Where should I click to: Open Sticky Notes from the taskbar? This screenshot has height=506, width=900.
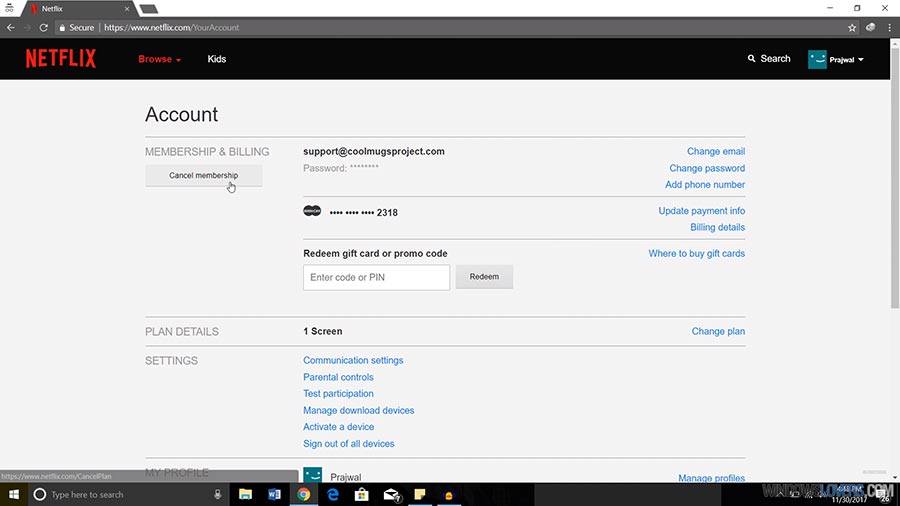420,494
